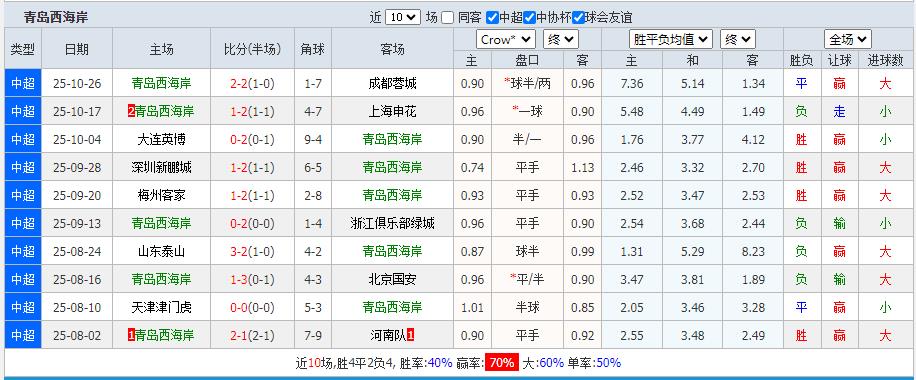Image resolution: width=916 pixels, height=380 pixels.
Task: Click the 2-1(2-1) score on 25-08-02
Action: tap(252, 336)
